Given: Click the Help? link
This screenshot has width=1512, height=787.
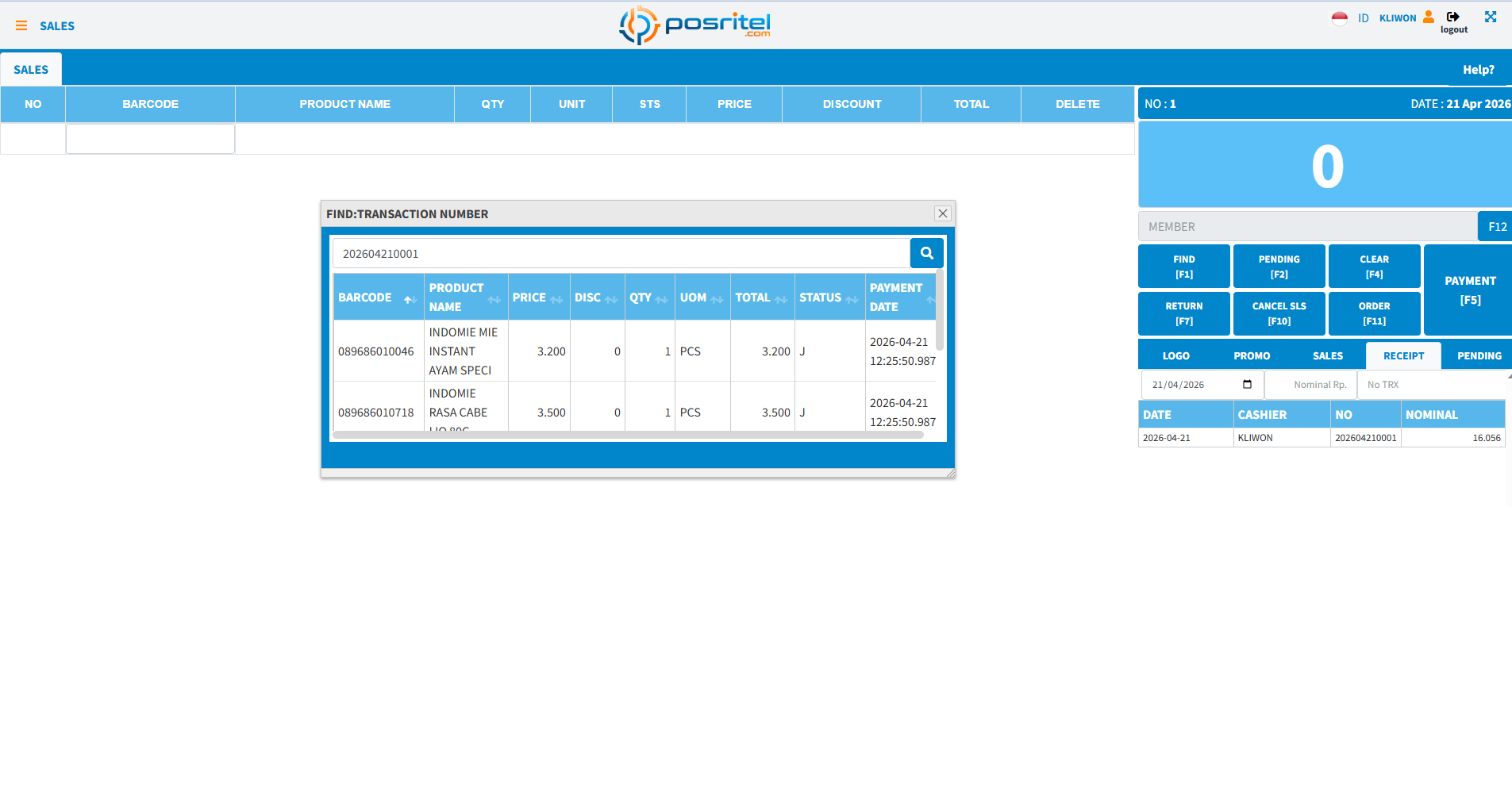Looking at the screenshot, I should (1478, 70).
